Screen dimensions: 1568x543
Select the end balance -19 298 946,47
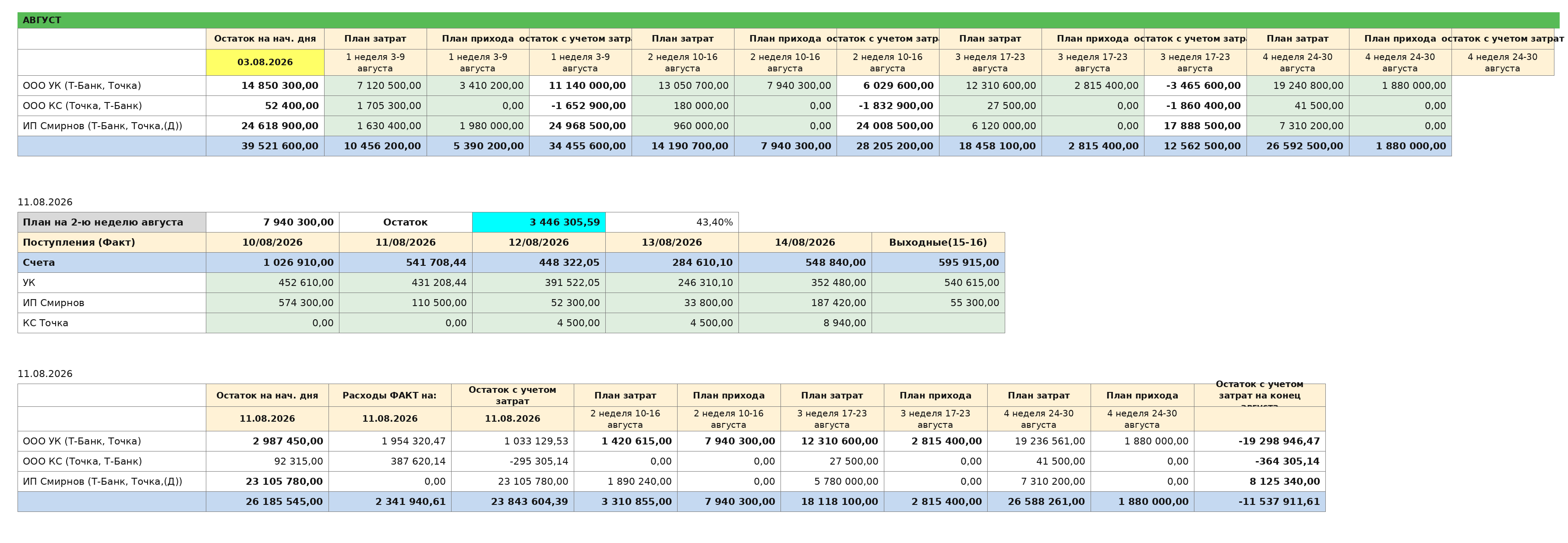coord(1259,441)
